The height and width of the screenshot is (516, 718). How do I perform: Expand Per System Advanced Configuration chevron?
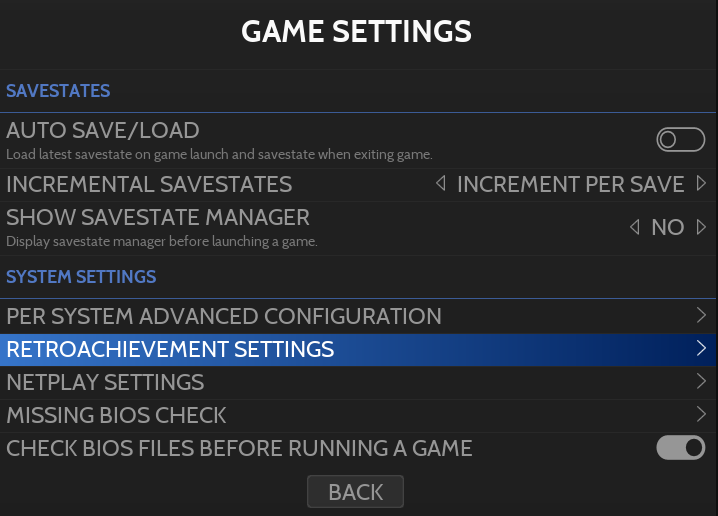pos(701,316)
